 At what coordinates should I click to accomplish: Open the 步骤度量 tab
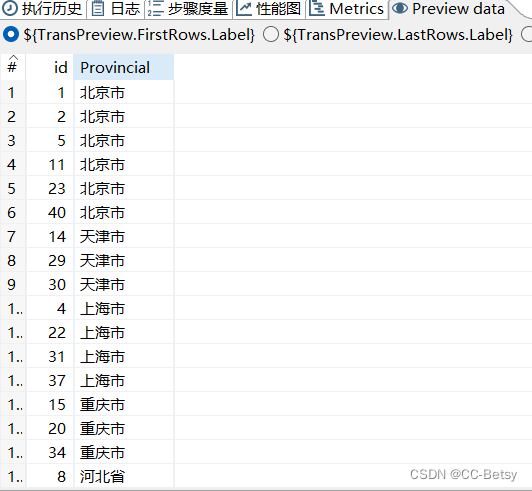(x=189, y=8)
